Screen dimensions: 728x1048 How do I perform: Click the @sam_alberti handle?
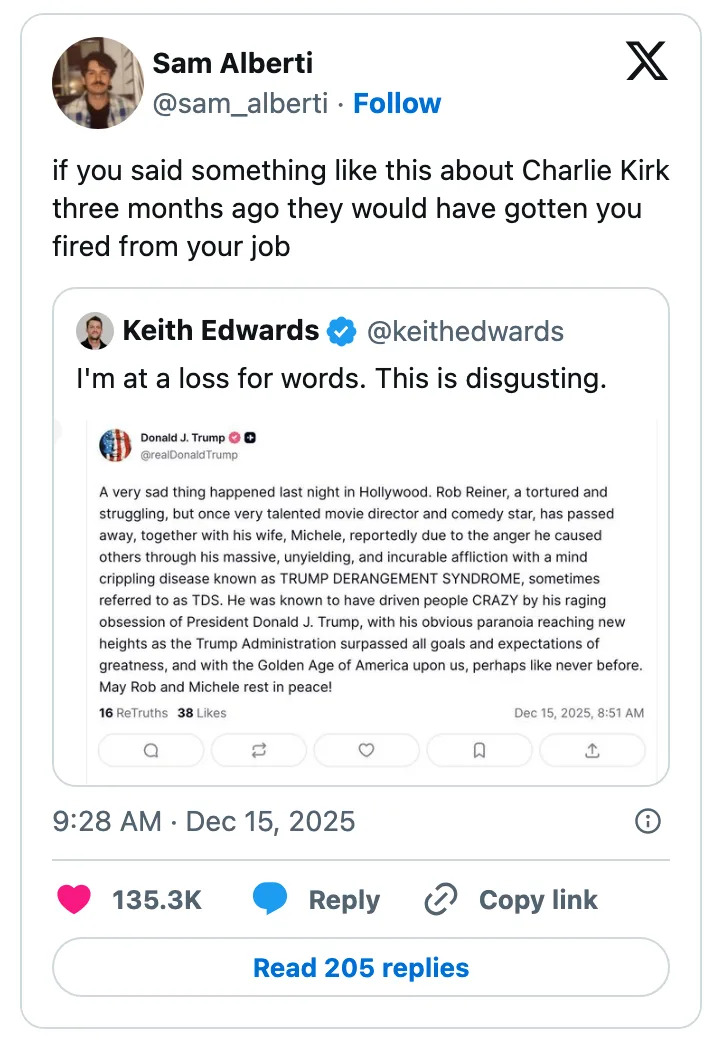click(x=239, y=103)
